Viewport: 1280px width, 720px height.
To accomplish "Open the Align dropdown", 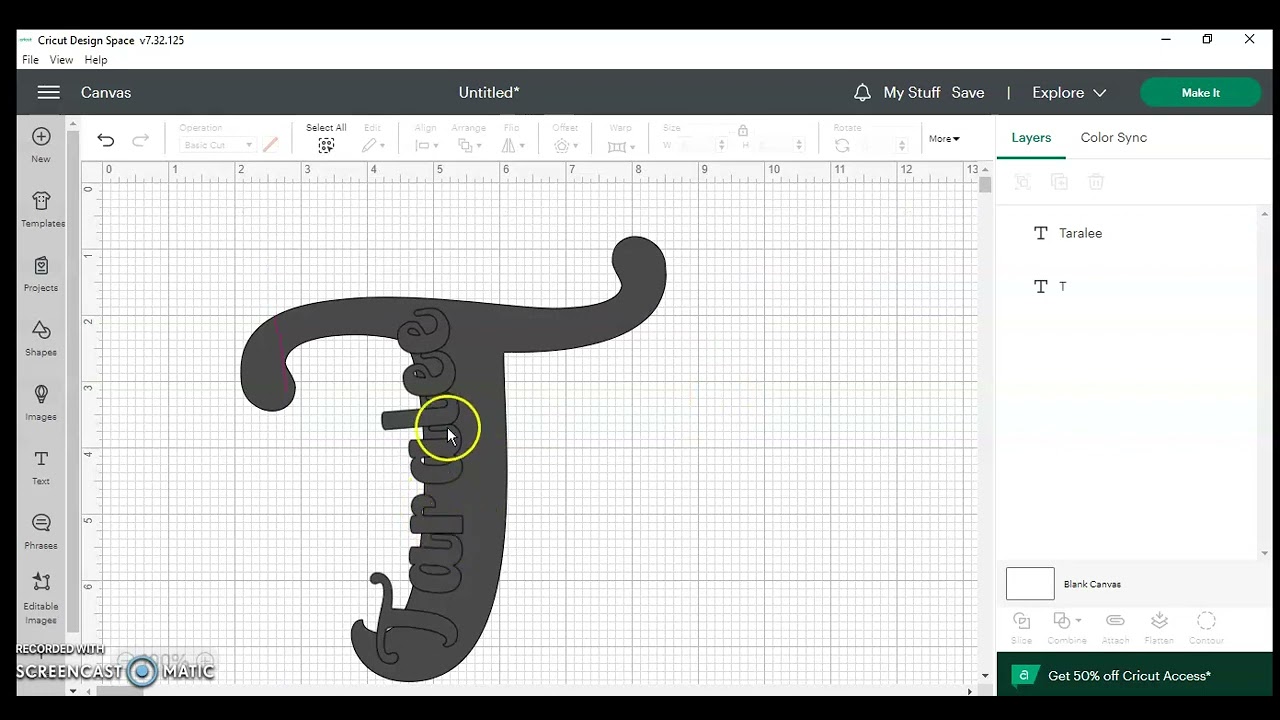I will tap(426, 146).
